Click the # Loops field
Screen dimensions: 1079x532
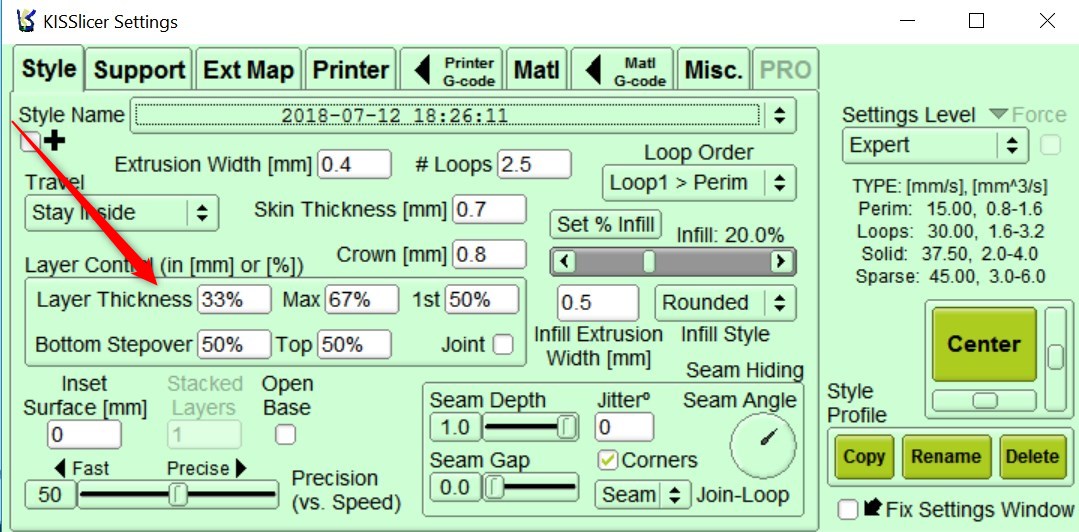[x=535, y=165]
